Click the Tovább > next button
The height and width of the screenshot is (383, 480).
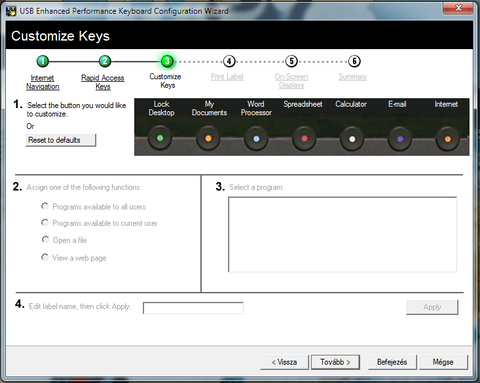click(335, 362)
